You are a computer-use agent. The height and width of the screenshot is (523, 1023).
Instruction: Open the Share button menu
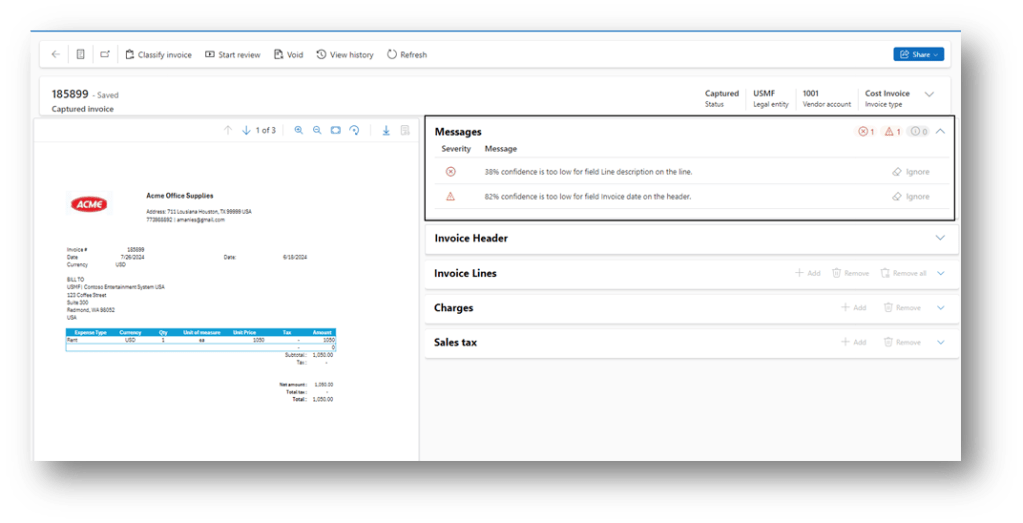click(918, 55)
